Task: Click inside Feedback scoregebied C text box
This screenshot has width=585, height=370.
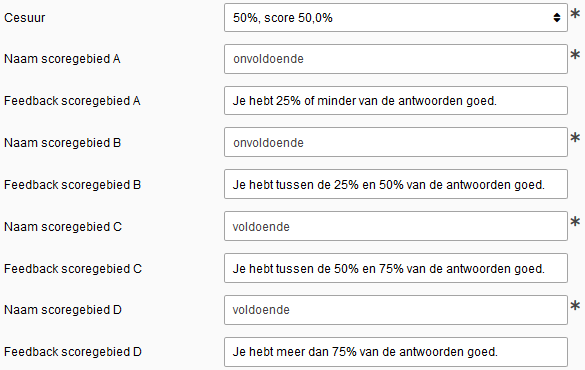Action: pyautogui.click(x=396, y=268)
